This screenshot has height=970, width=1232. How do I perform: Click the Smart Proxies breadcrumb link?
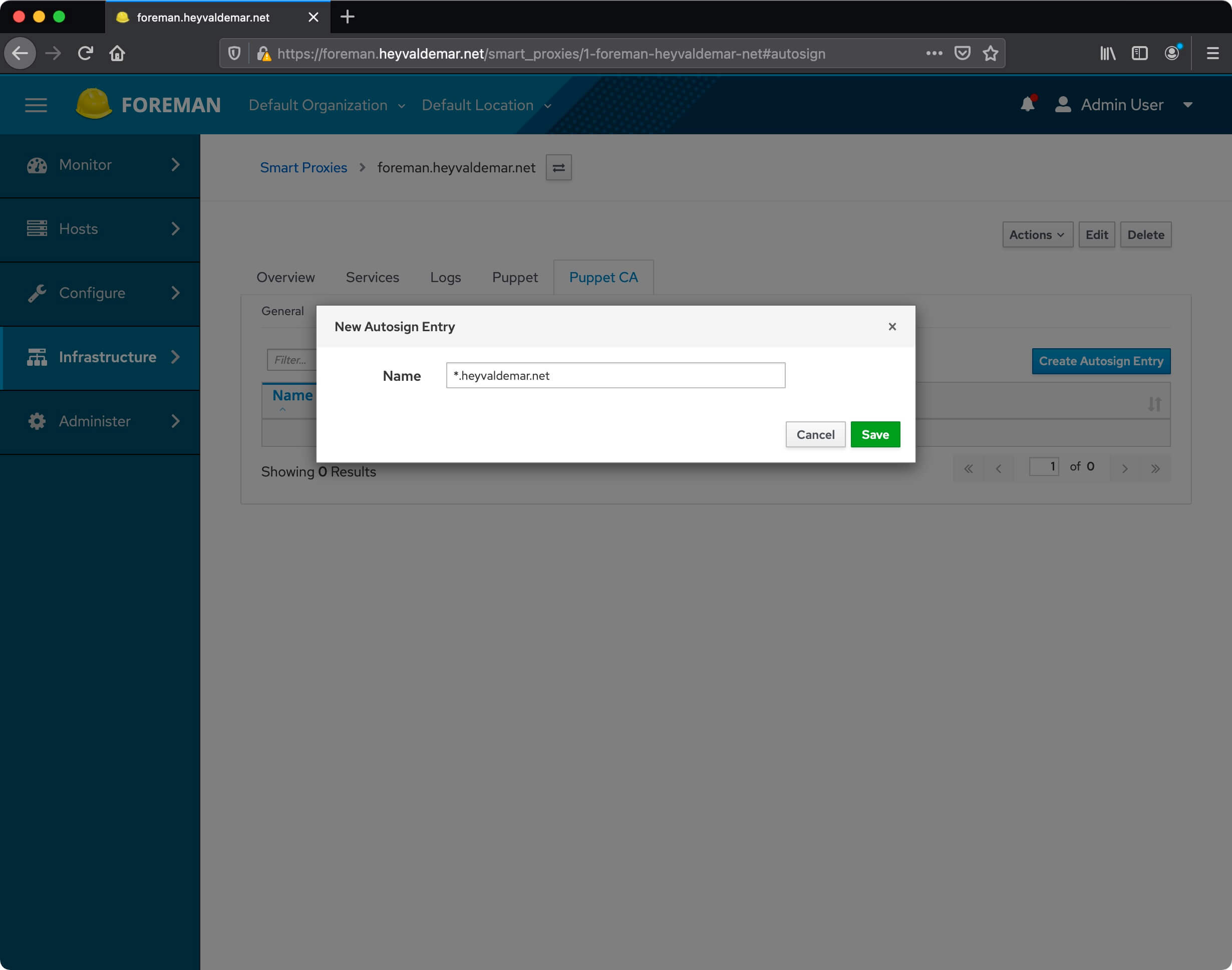point(304,168)
